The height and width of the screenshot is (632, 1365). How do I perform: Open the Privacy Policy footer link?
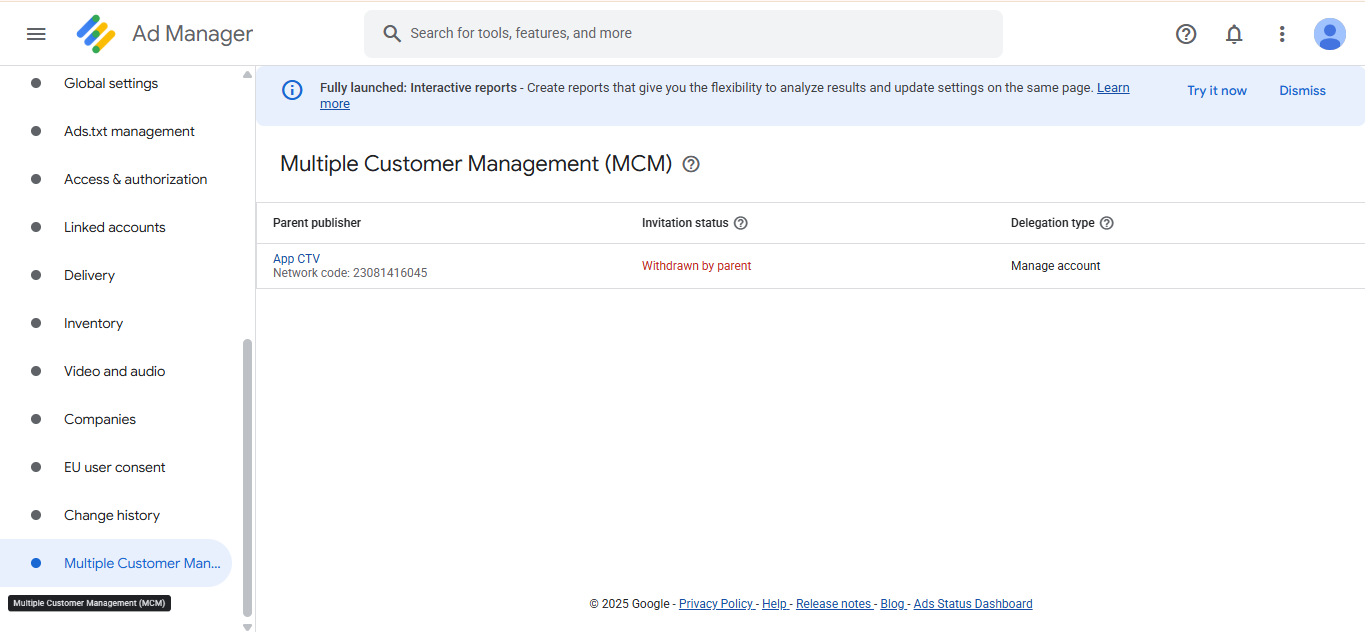click(716, 604)
